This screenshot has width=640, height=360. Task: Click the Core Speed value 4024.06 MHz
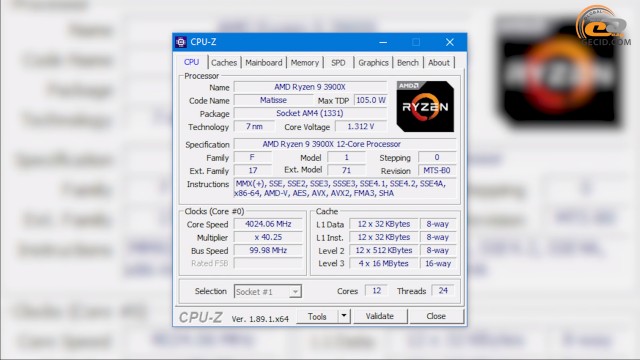pos(268,224)
